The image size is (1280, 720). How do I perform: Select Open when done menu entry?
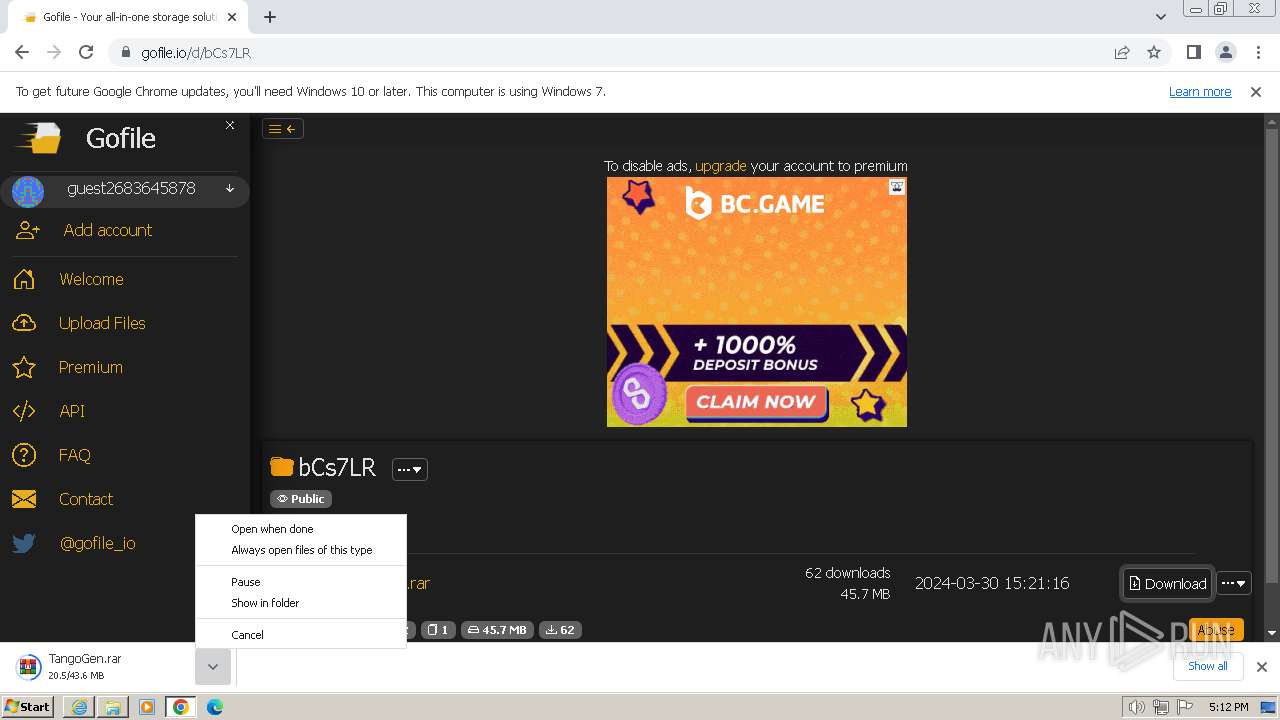click(301, 529)
